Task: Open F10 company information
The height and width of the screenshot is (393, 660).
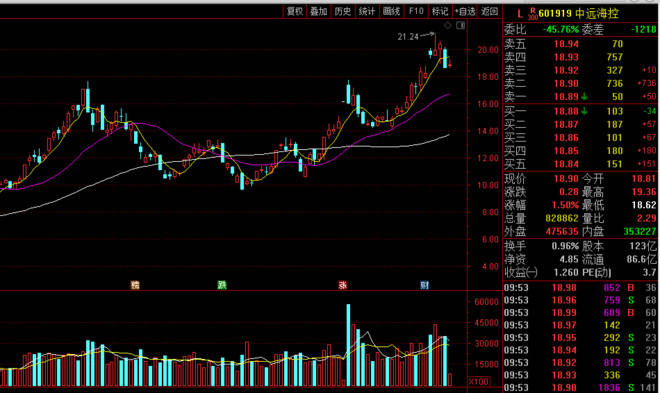Action: [x=416, y=11]
